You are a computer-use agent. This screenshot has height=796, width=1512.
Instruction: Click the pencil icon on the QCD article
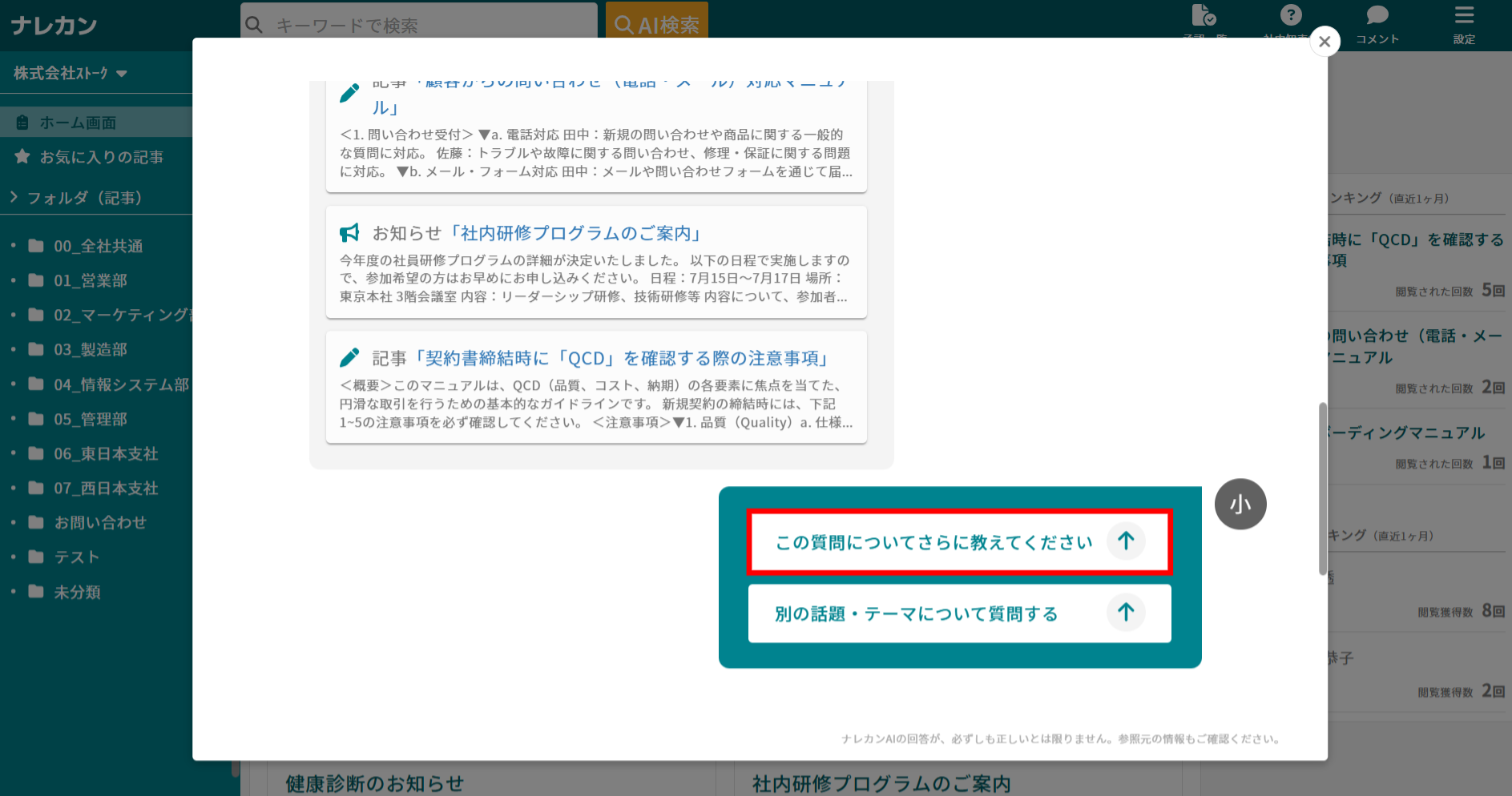(349, 358)
